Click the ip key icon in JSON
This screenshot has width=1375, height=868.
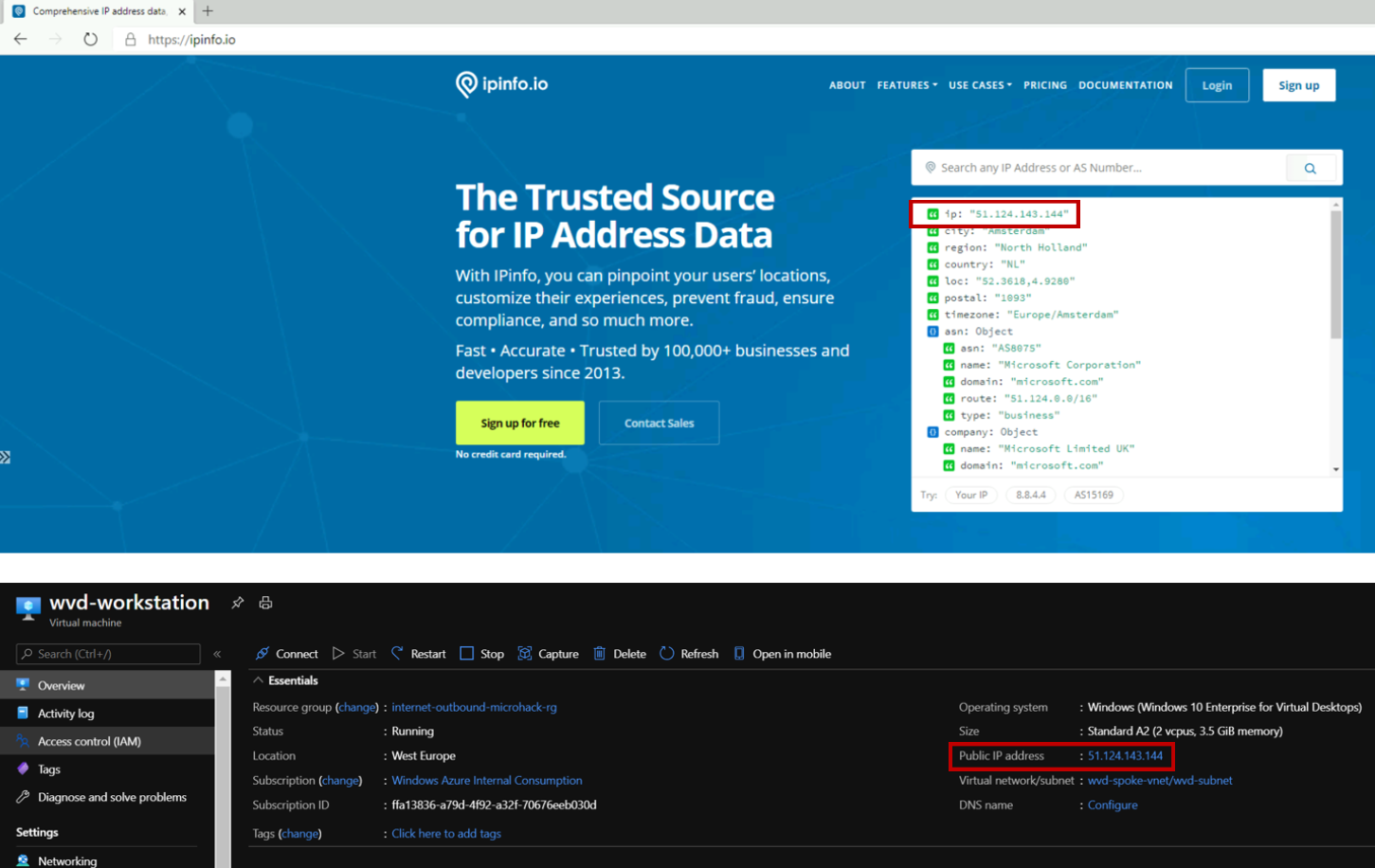(x=932, y=214)
